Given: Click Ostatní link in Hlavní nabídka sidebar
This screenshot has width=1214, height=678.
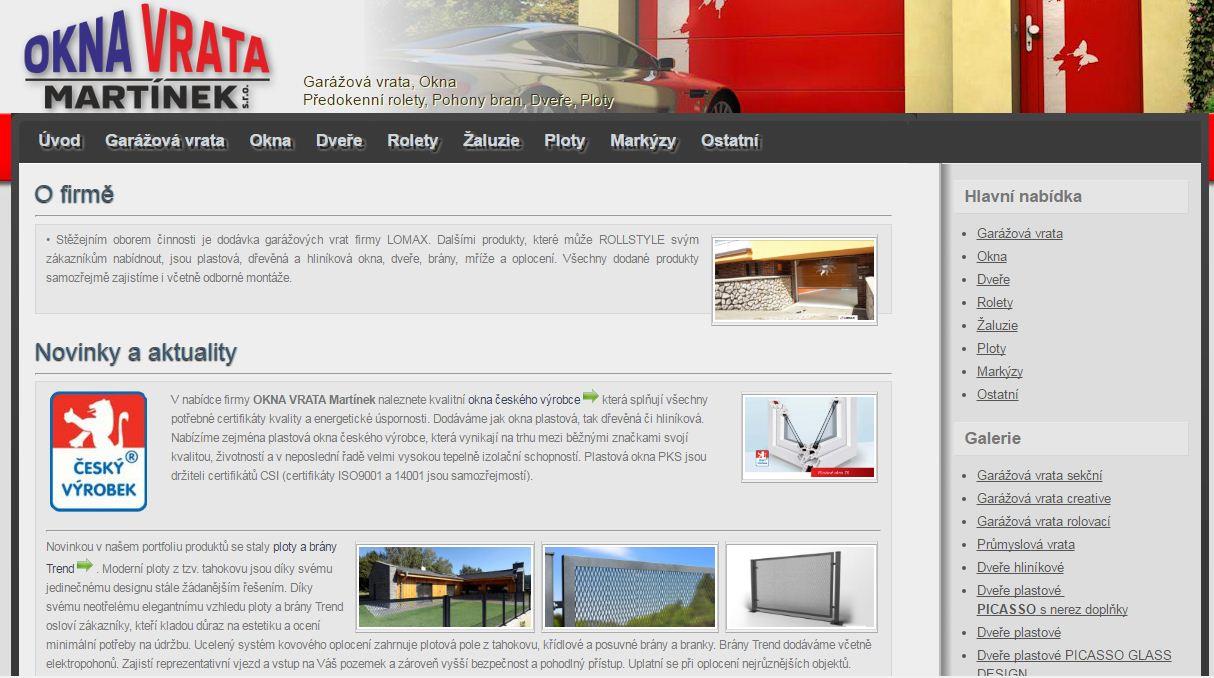Looking at the screenshot, I should tap(998, 395).
